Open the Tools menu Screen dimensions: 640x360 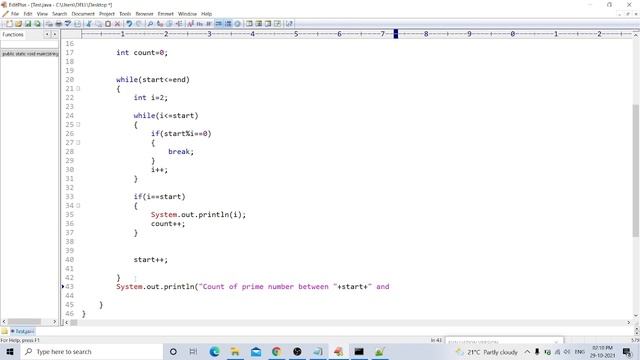click(125, 14)
